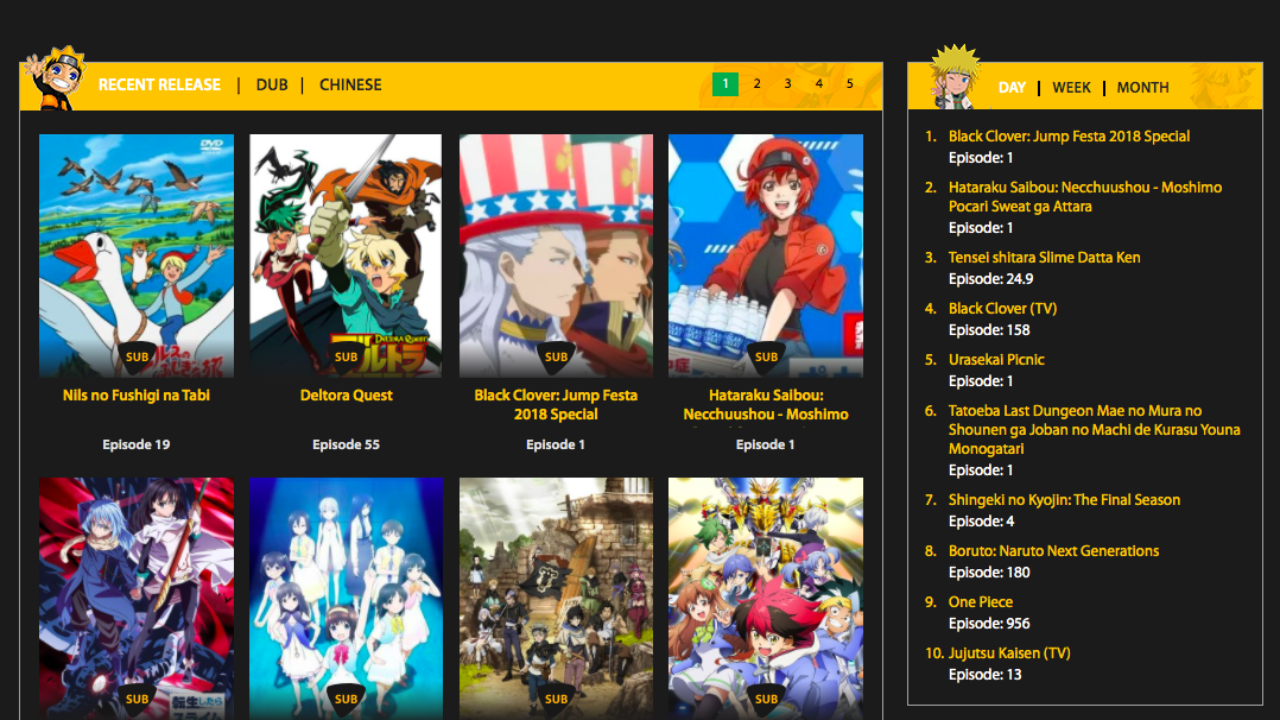Open ranked item Tatoeba Last Dungeon Mae no Mura
The width and height of the screenshot is (1280, 720).
click(1094, 430)
